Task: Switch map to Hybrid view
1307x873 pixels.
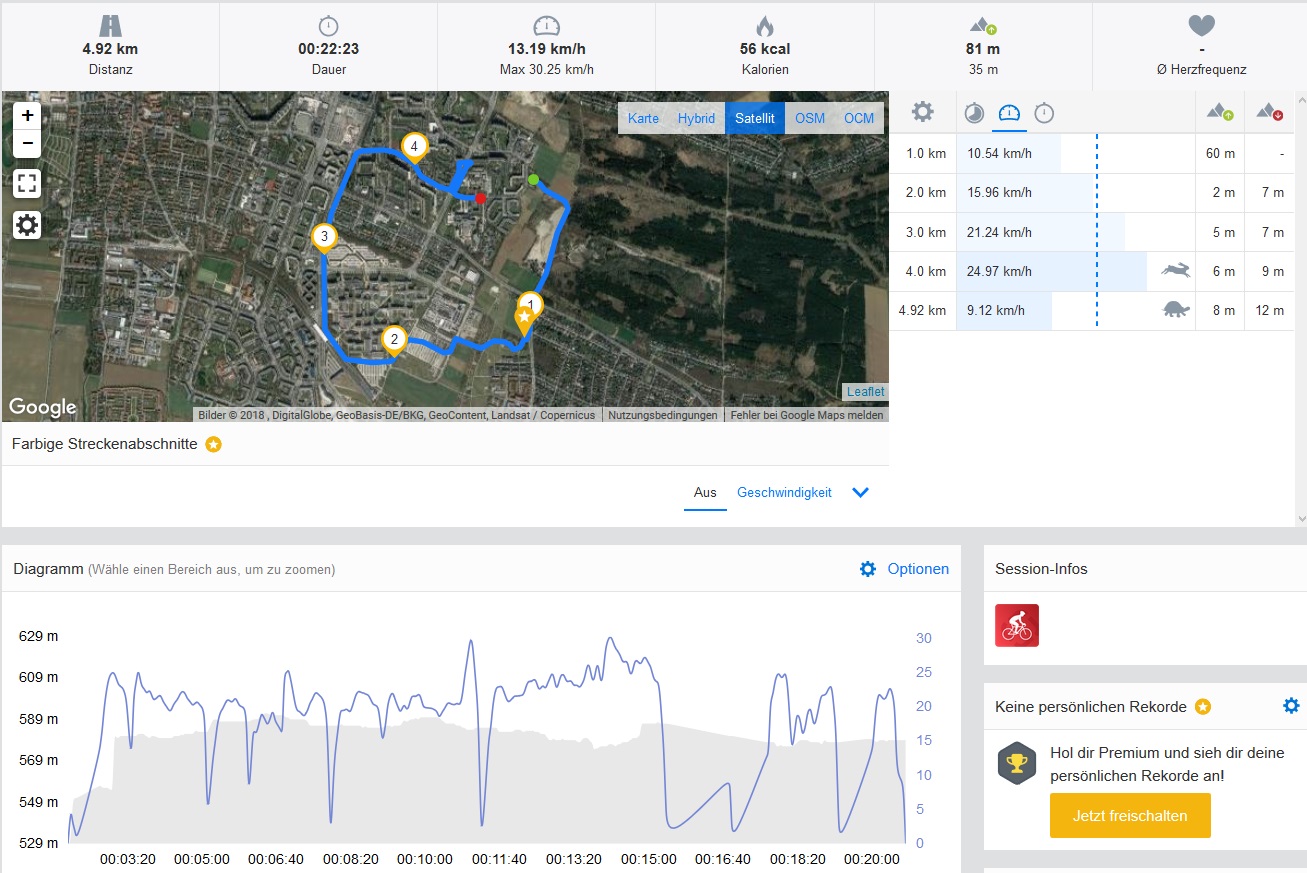Action: pyautogui.click(x=696, y=118)
